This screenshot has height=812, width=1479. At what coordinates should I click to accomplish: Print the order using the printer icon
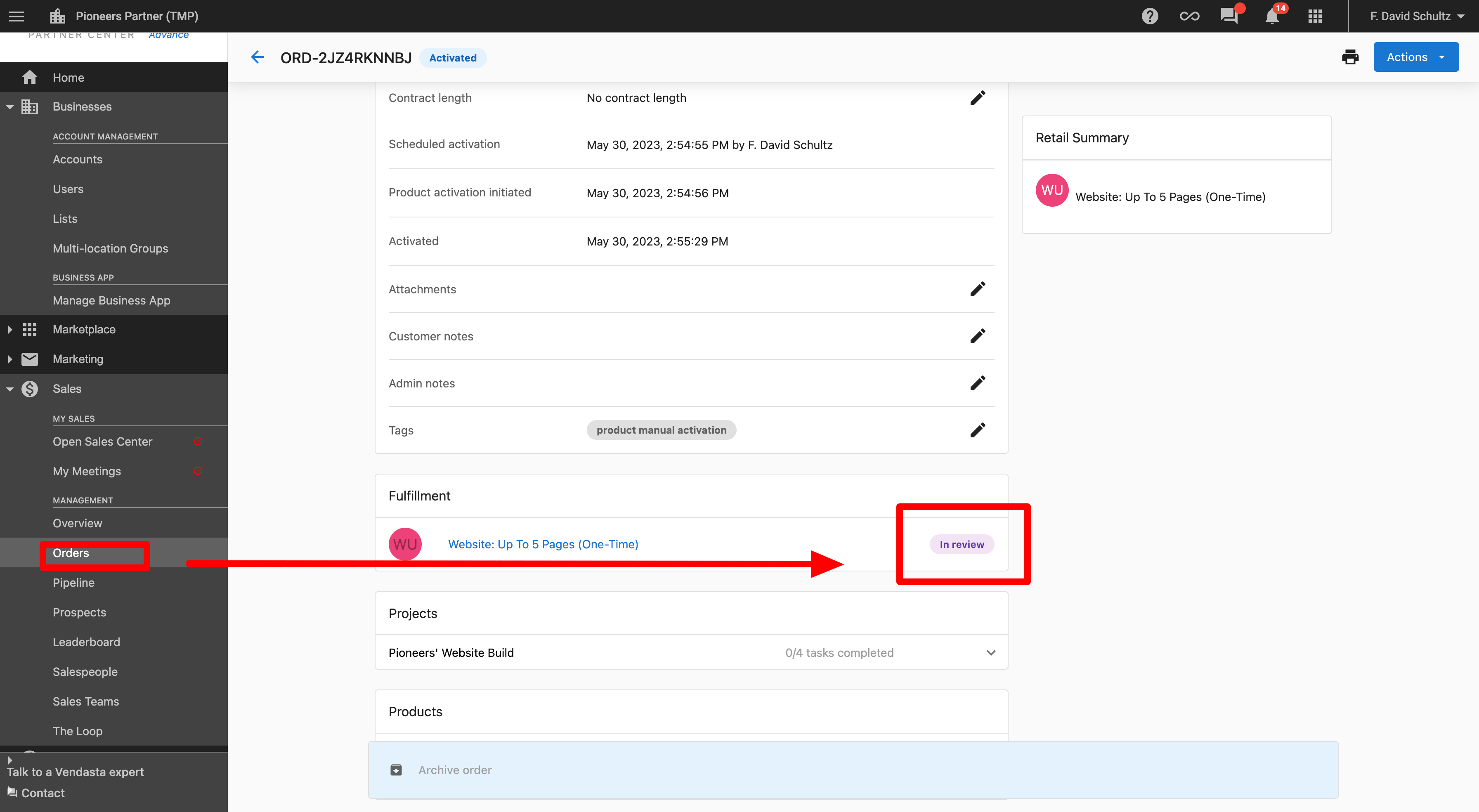[x=1350, y=57]
